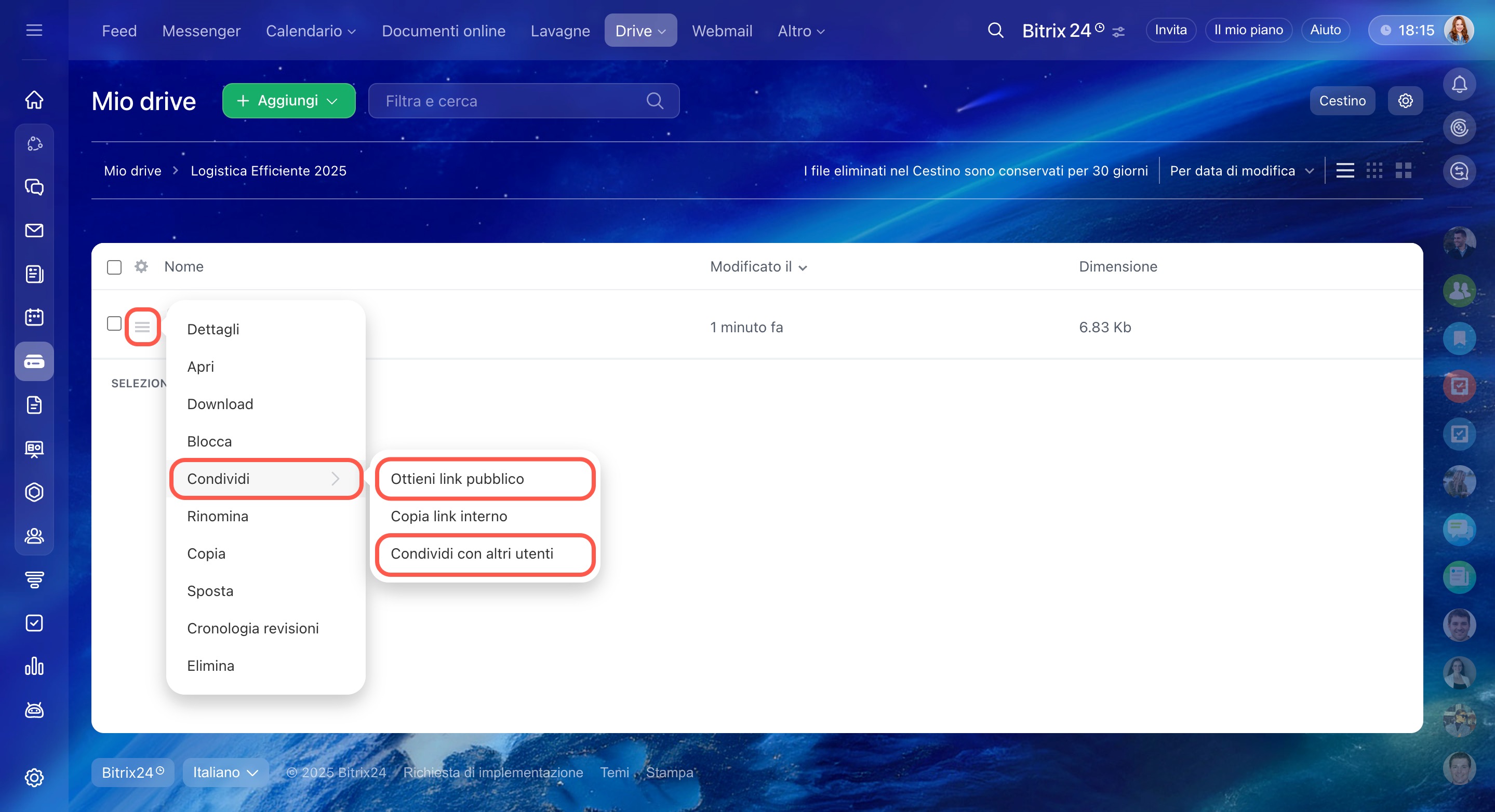Viewport: 1495px width, 812px height.
Task: Click the file row hamburger menu icon
Action: click(142, 327)
